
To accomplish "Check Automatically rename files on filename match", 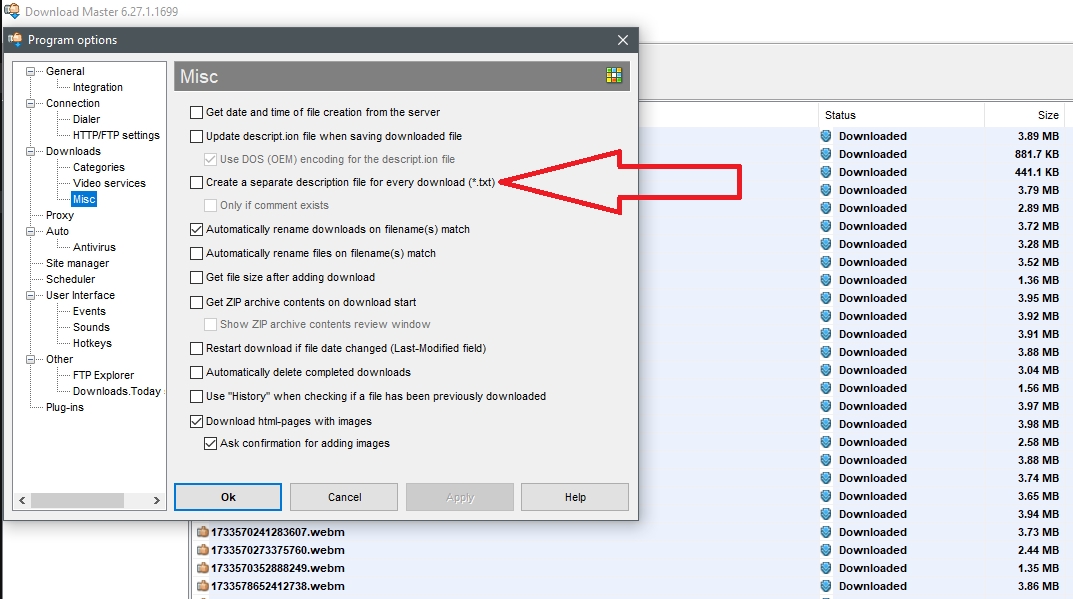I will tap(196, 253).
